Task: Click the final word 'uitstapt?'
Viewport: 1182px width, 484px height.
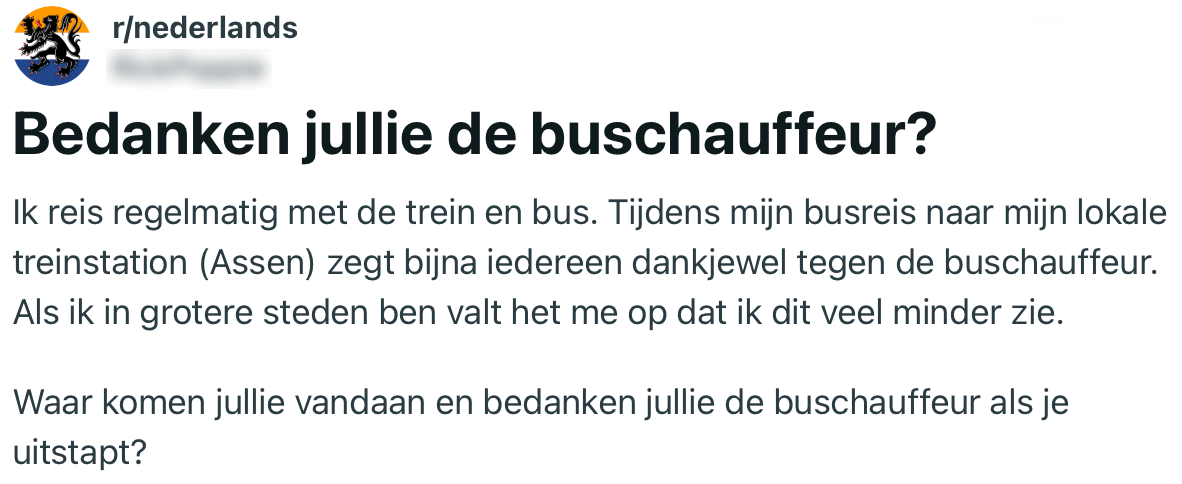Action: click(81, 451)
